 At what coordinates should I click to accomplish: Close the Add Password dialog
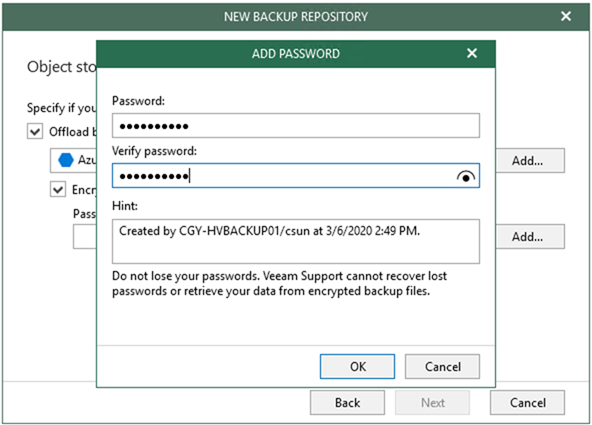tap(472, 53)
